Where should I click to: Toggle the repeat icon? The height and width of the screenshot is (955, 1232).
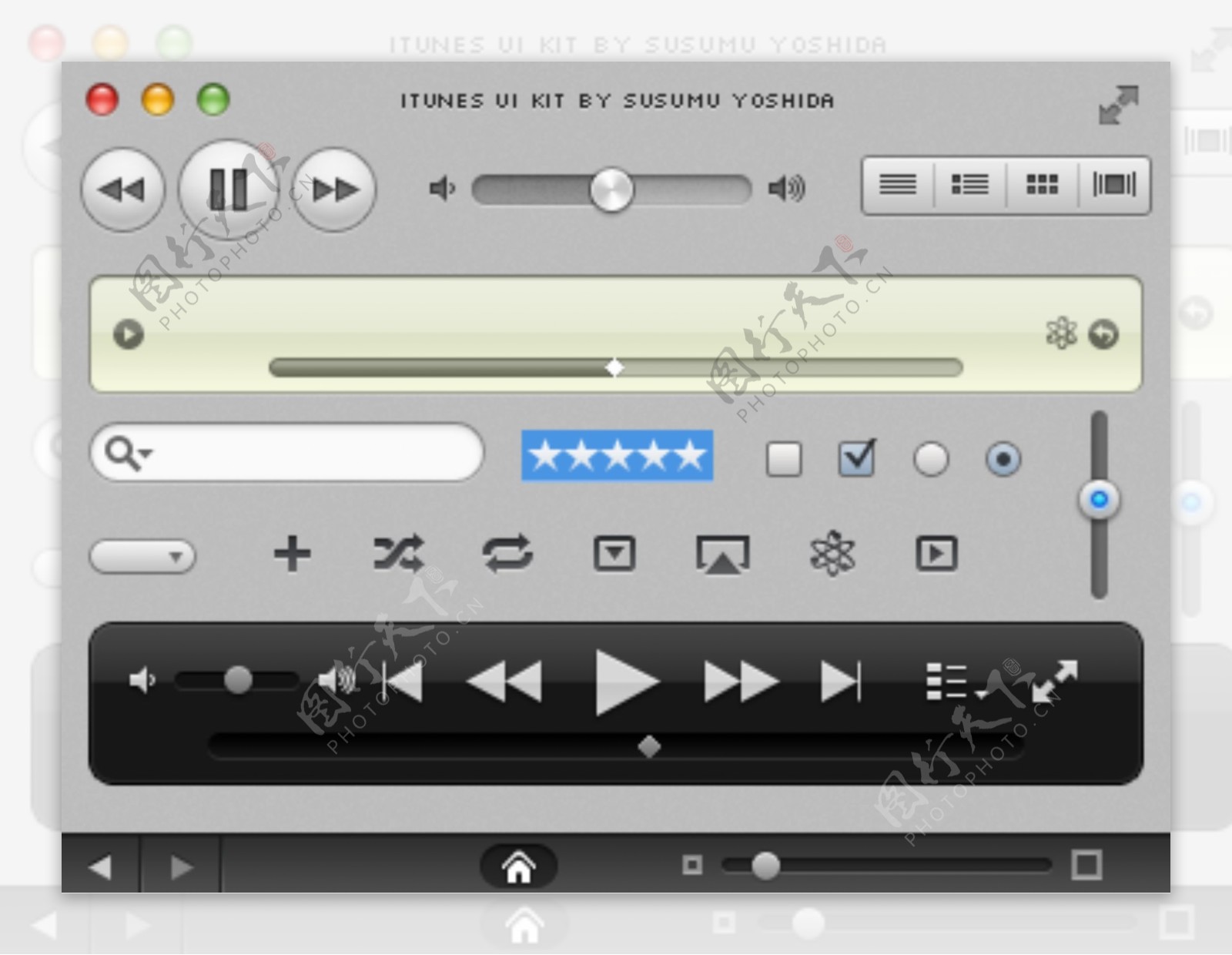(x=507, y=554)
